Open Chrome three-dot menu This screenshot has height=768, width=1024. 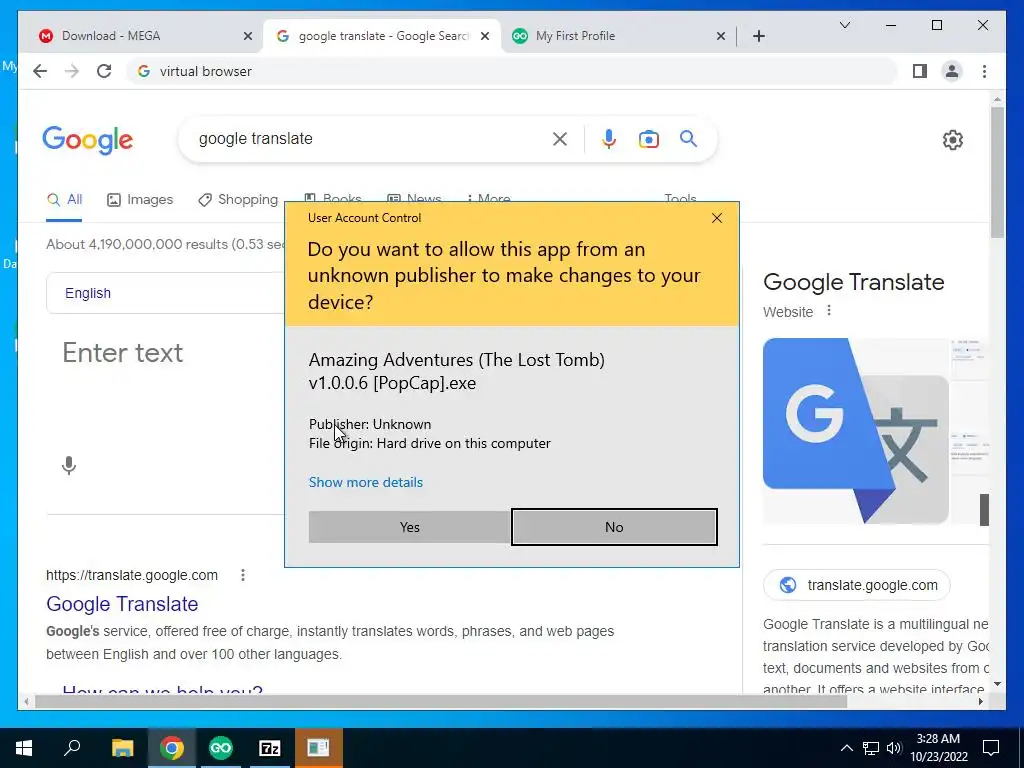click(984, 71)
